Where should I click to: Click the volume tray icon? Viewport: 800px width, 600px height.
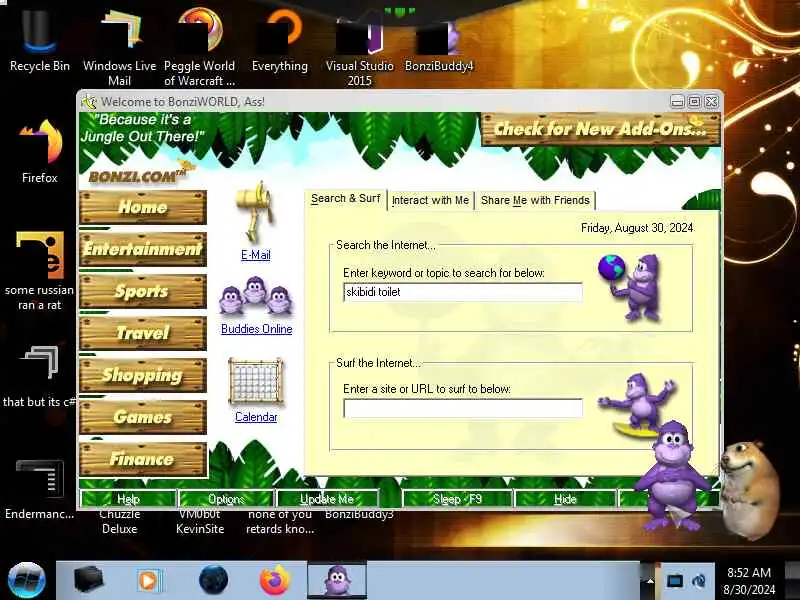[699, 581]
